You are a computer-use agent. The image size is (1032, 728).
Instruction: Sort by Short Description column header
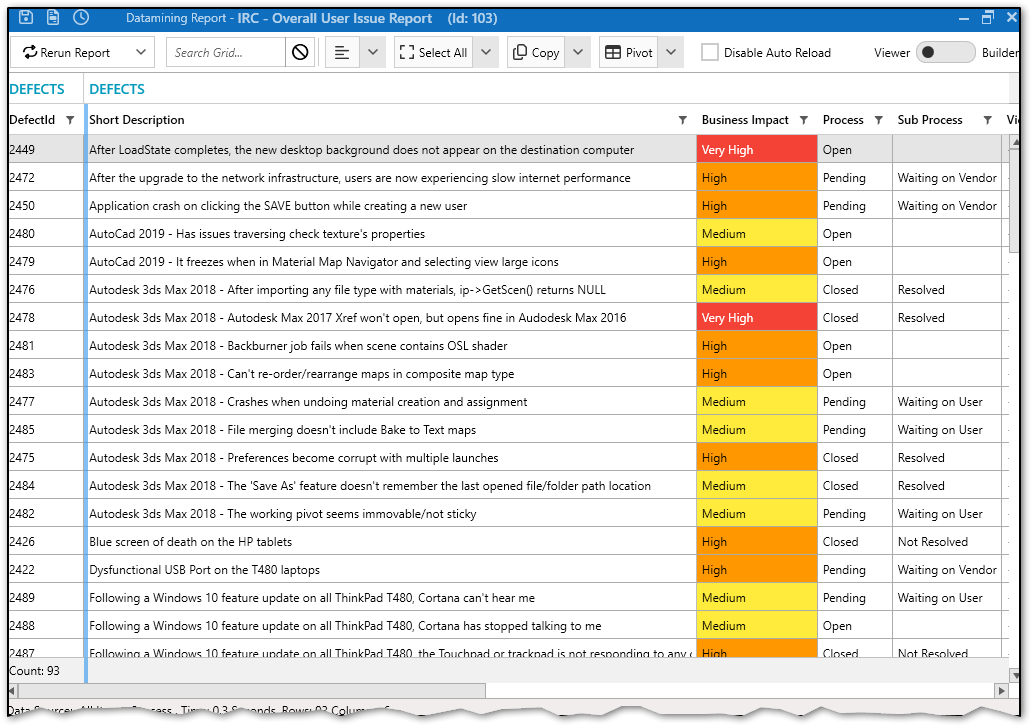pos(137,120)
